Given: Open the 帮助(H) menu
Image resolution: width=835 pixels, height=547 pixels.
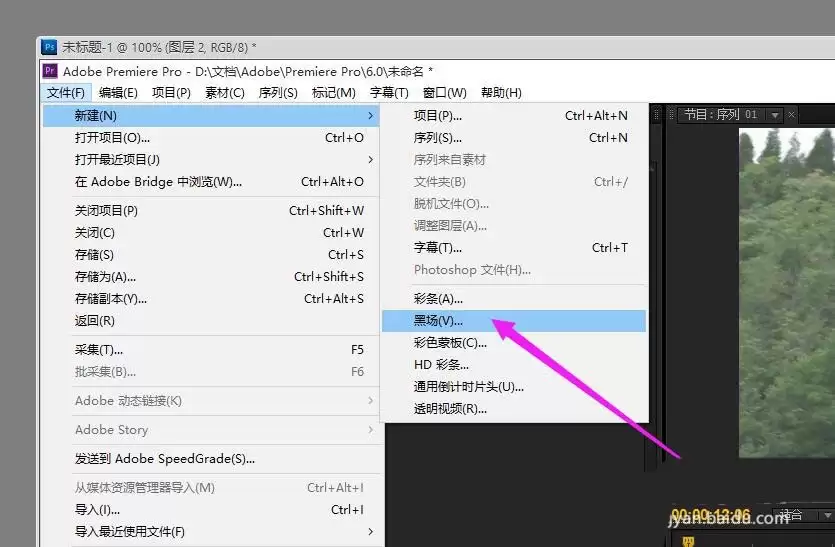Looking at the screenshot, I should [x=501, y=93].
